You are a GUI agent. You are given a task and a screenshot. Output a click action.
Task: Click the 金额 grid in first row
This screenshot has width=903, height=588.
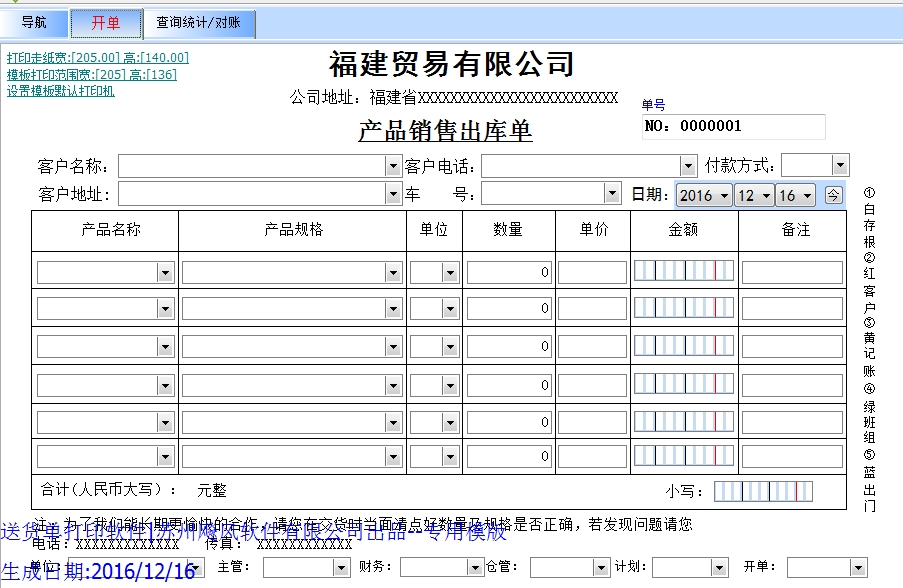point(684,271)
